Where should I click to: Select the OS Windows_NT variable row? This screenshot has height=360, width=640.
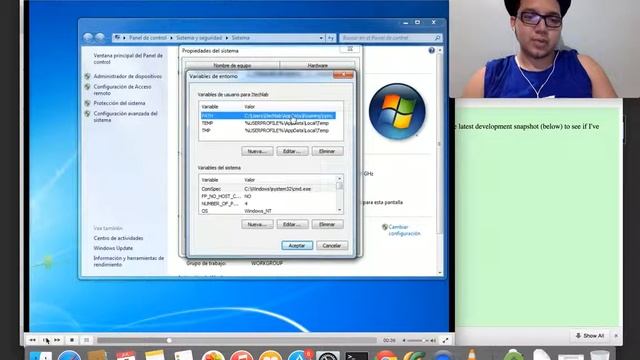268,211
